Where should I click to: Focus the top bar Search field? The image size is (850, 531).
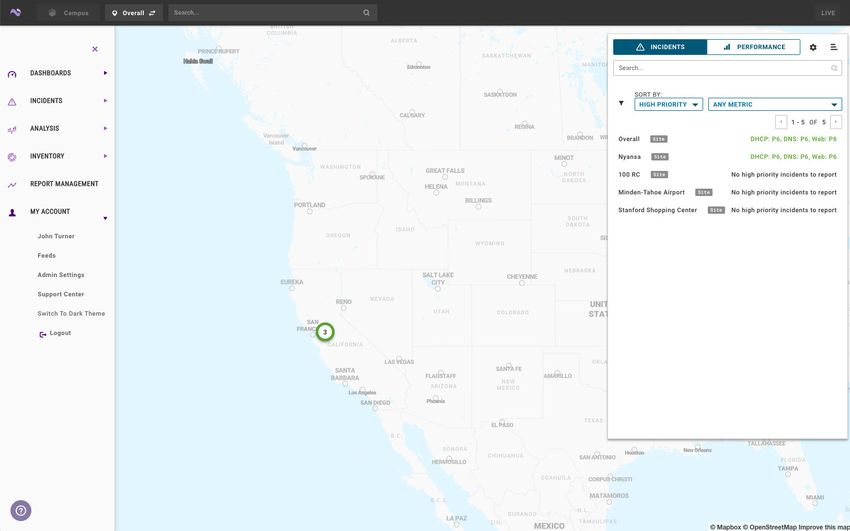click(273, 12)
